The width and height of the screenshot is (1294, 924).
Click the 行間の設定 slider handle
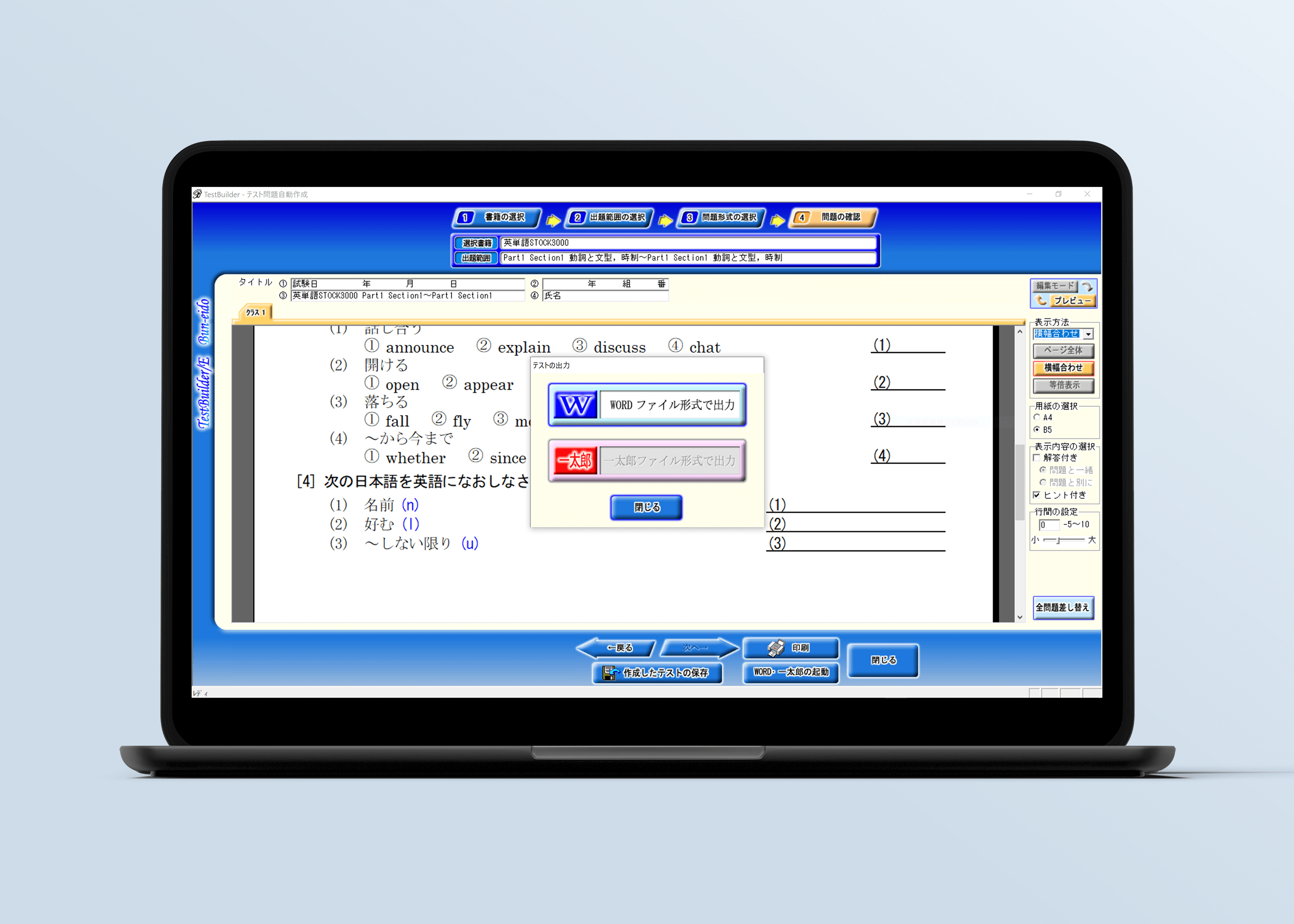point(1058,540)
